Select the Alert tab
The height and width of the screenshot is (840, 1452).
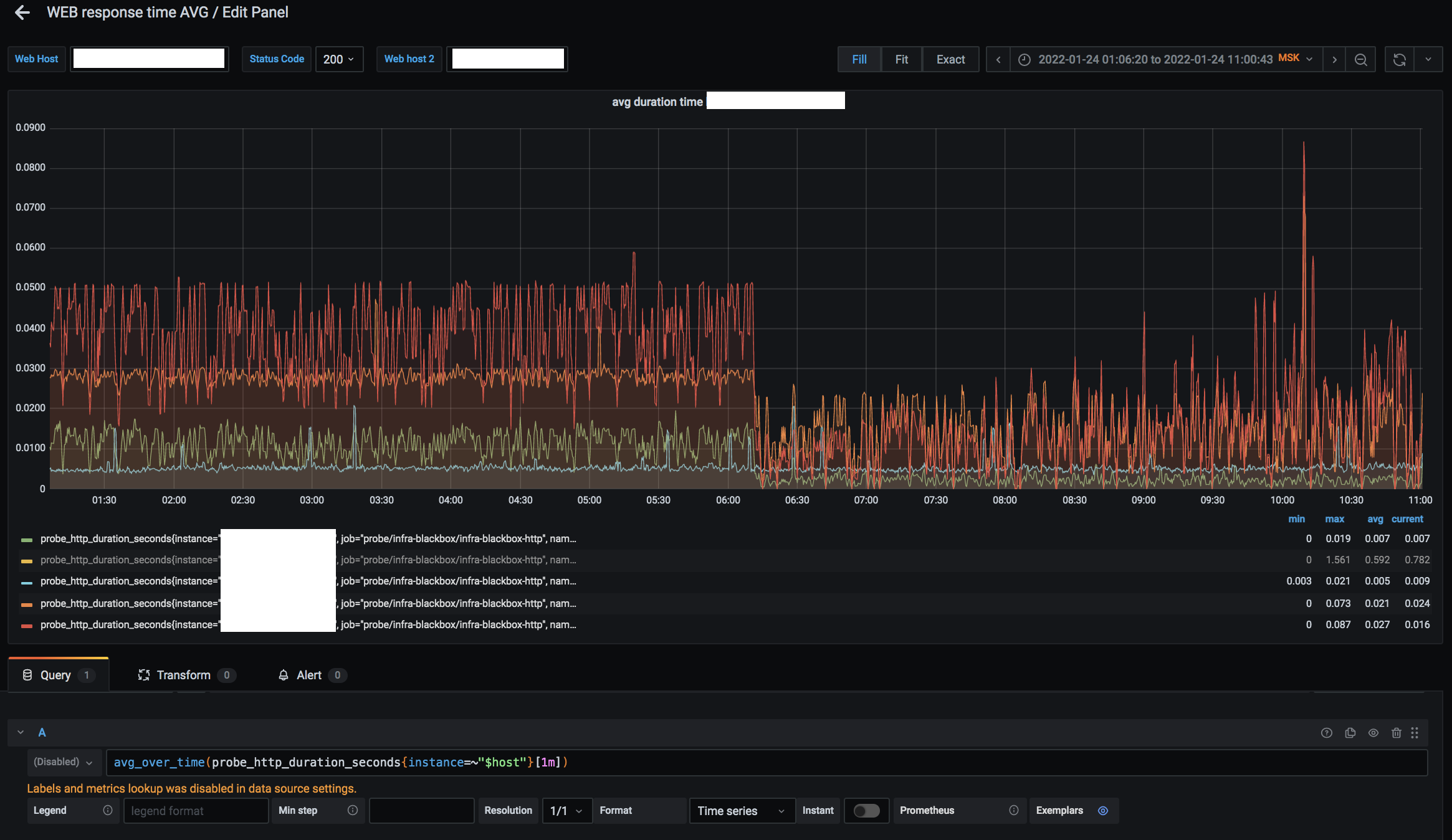click(x=309, y=675)
